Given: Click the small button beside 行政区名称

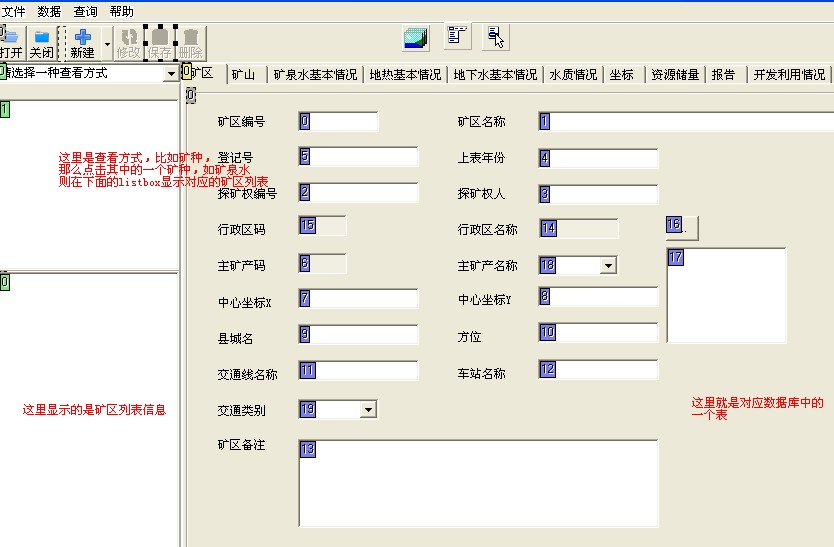Looking at the screenshot, I should pos(682,228).
